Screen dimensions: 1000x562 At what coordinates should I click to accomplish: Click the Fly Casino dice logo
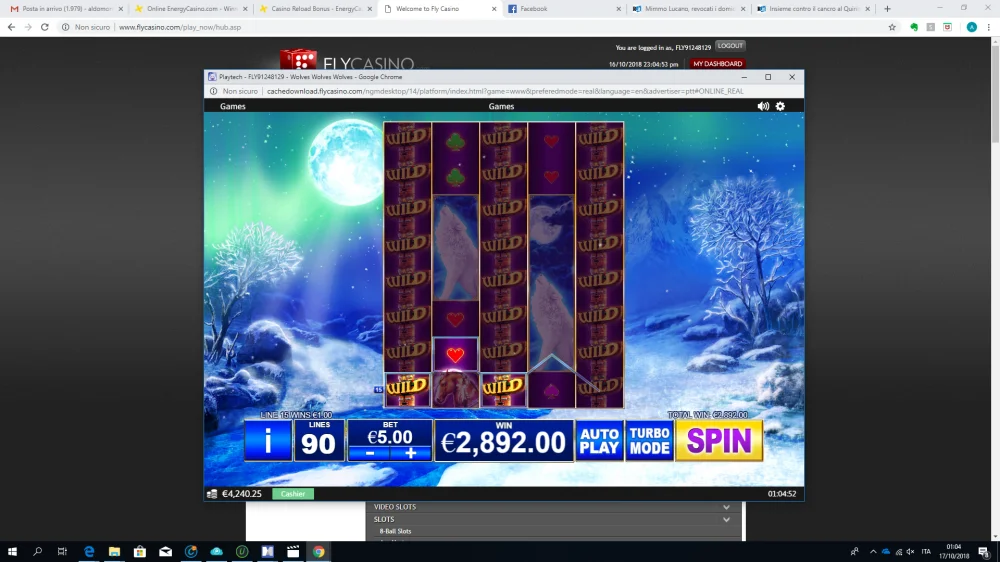[x=298, y=59]
